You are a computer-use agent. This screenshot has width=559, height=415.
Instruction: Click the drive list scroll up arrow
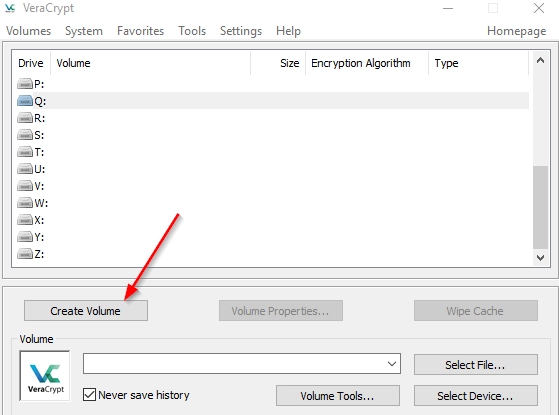540,61
